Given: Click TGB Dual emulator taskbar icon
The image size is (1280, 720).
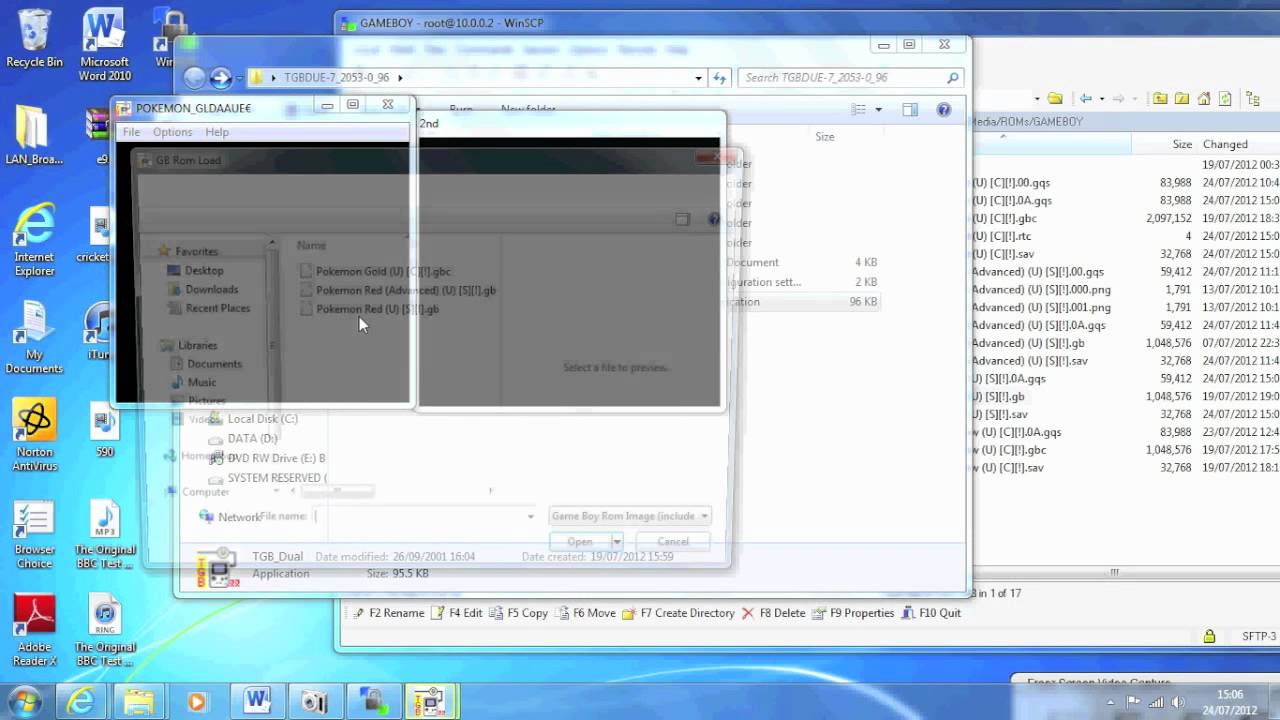Looking at the screenshot, I should pyautogui.click(x=431, y=702).
